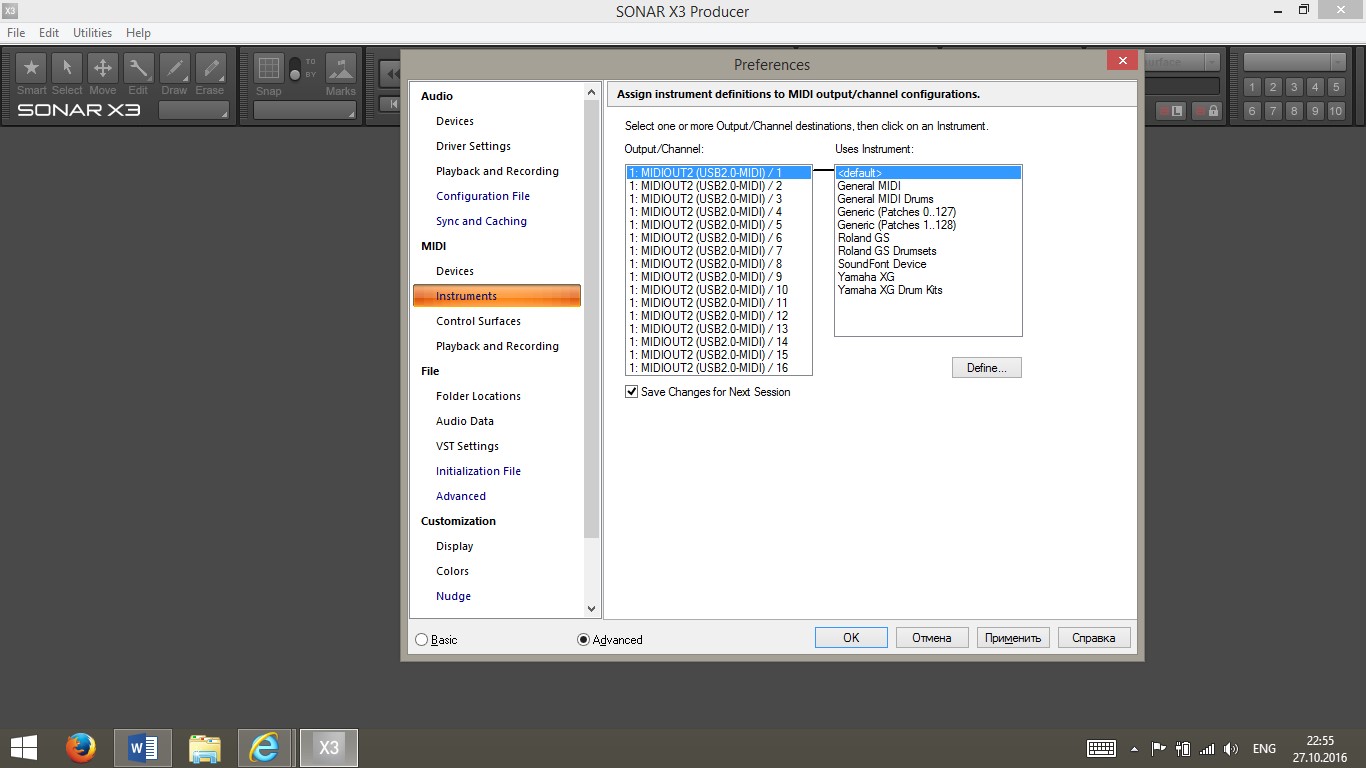Select Roland GS instrument
This screenshot has height=768, width=1366.
pyautogui.click(x=928, y=238)
